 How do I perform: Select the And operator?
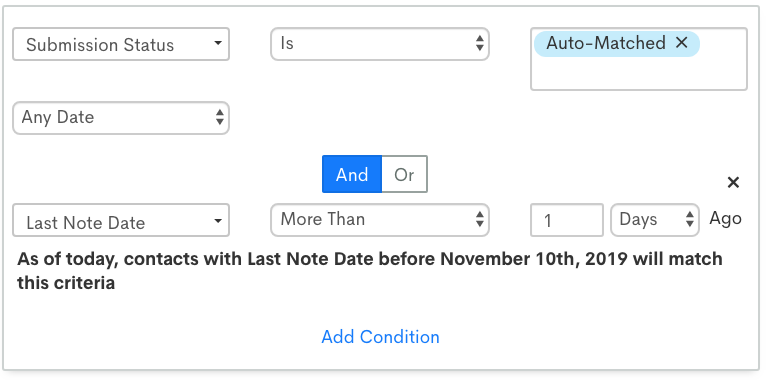coord(352,174)
